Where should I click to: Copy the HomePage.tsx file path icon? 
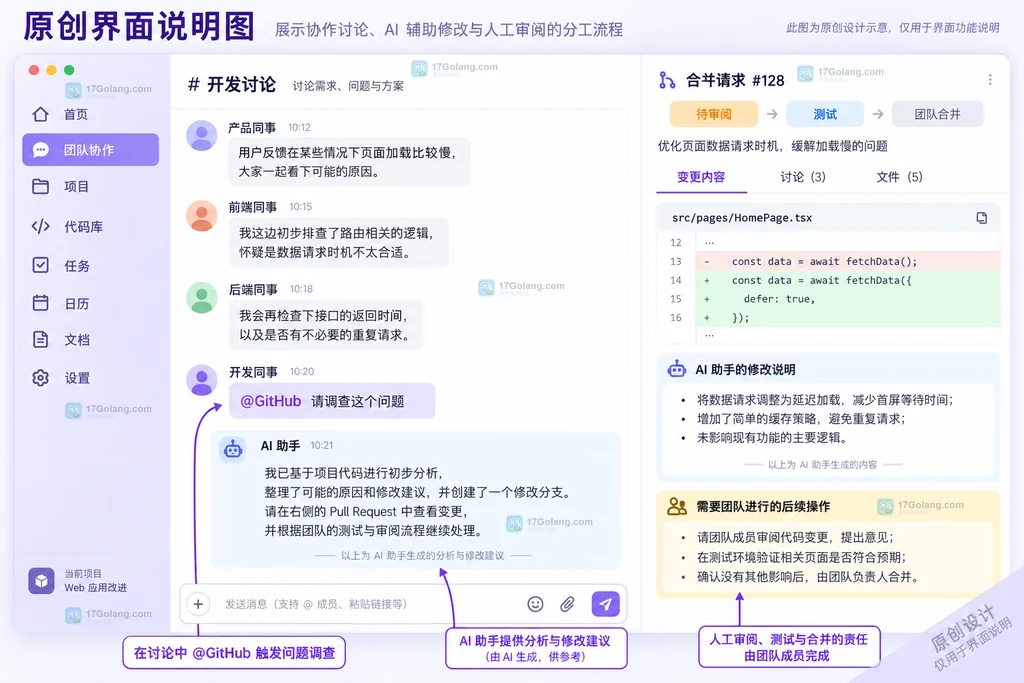[982, 218]
